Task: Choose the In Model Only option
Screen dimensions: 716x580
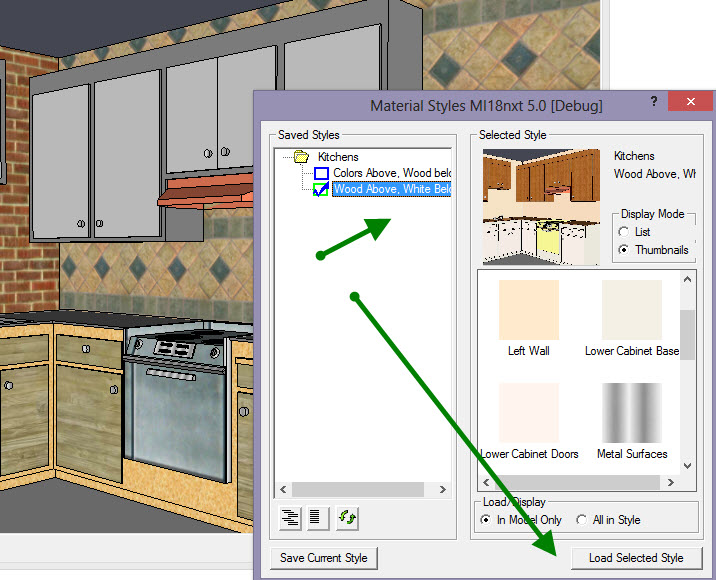Action: pyautogui.click(x=487, y=520)
